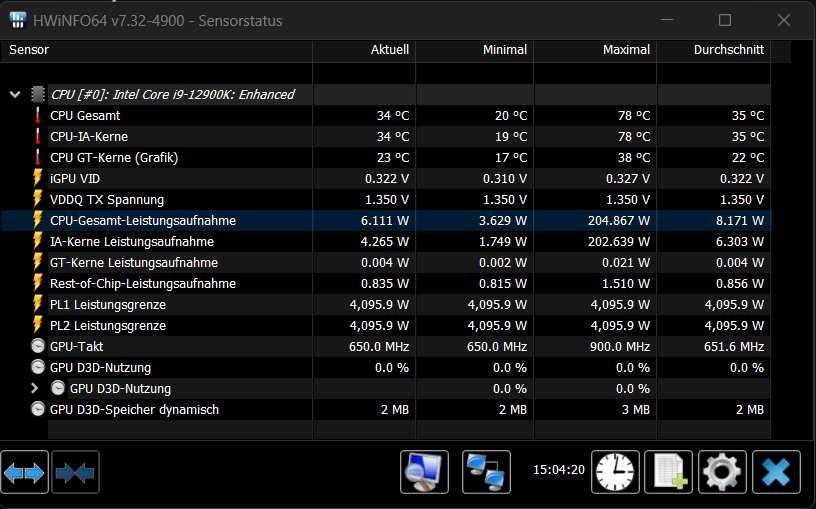Click the lightning icon beside PL2 Leistungsgrenze
The image size is (816, 509).
[x=37, y=325]
